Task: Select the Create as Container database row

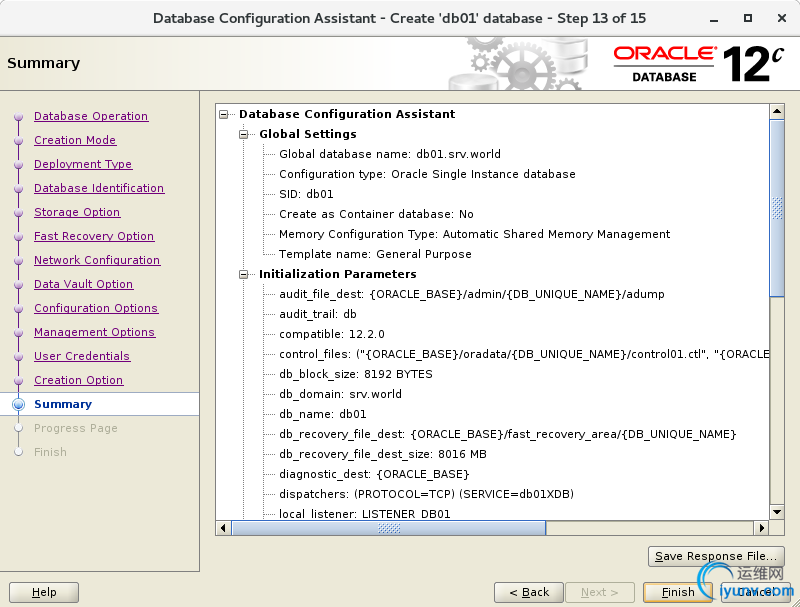Action: tap(376, 214)
